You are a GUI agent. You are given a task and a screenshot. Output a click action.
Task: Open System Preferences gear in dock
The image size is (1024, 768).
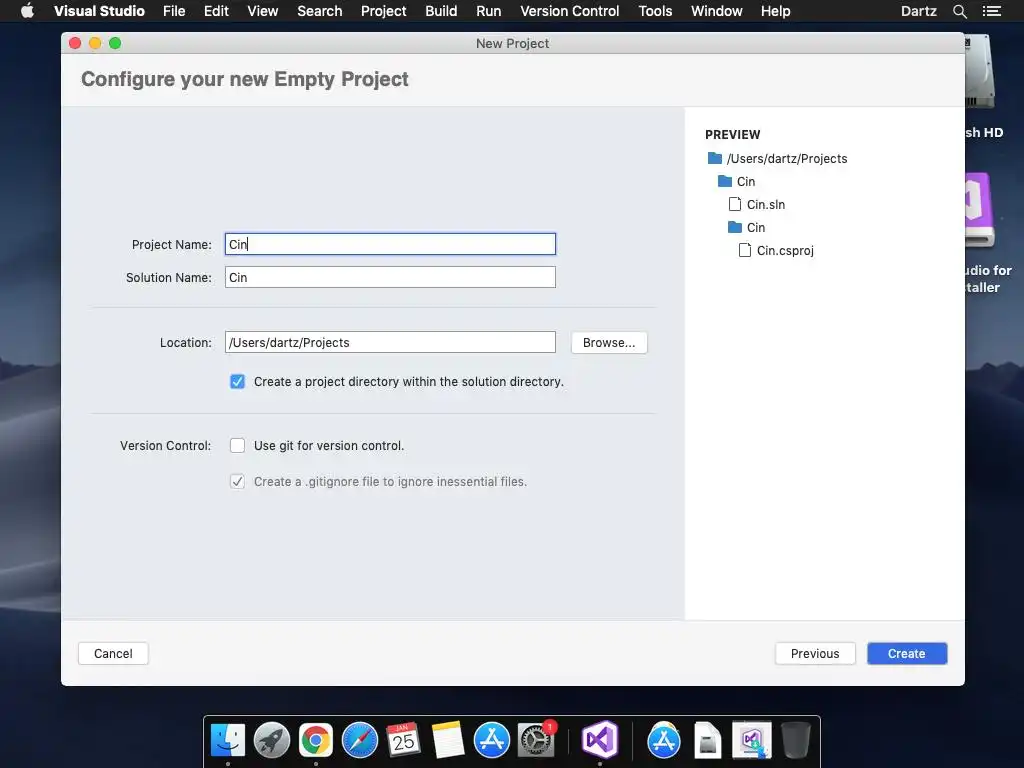coord(536,740)
